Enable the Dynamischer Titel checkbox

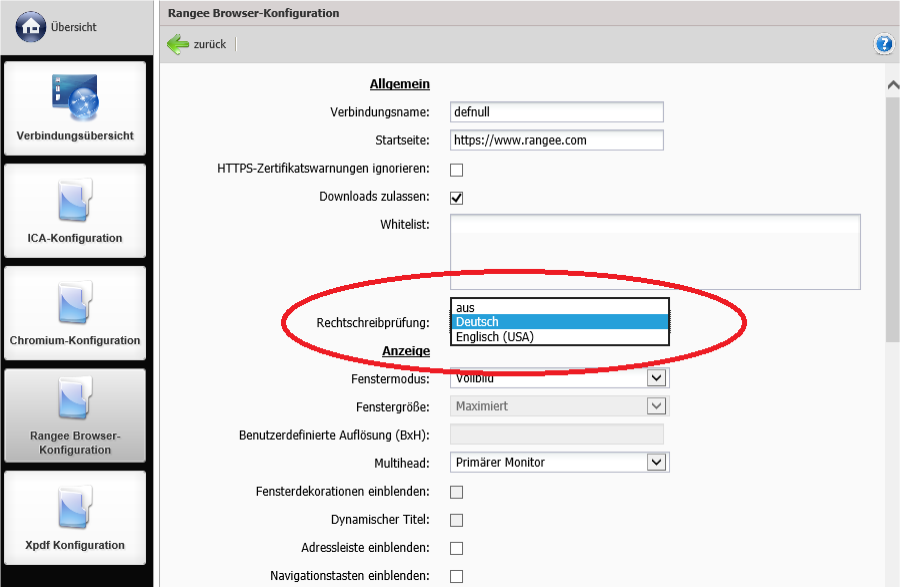456,520
